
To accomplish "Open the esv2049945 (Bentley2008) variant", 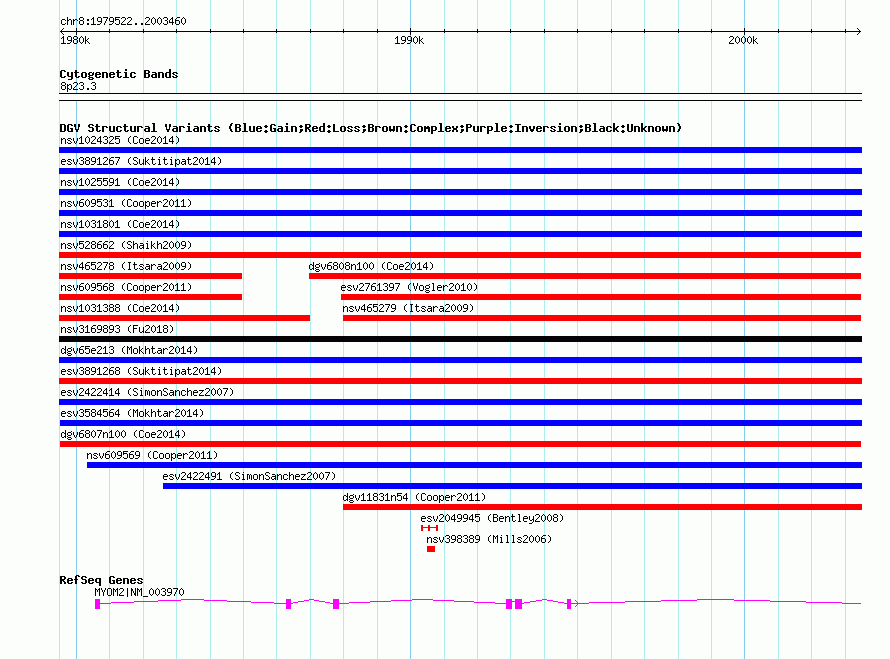I will (x=491, y=518).
